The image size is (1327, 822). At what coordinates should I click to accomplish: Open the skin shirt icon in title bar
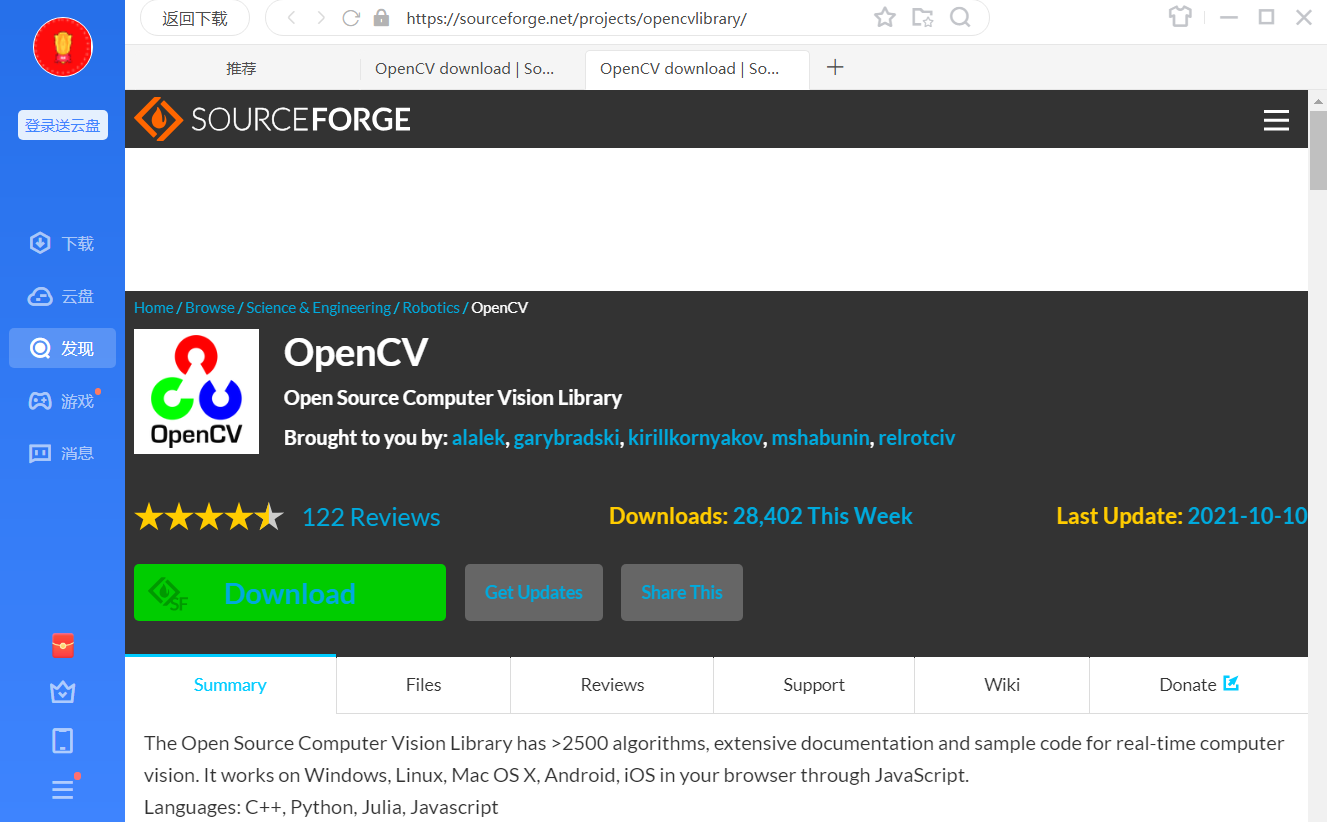click(1181, 17)
